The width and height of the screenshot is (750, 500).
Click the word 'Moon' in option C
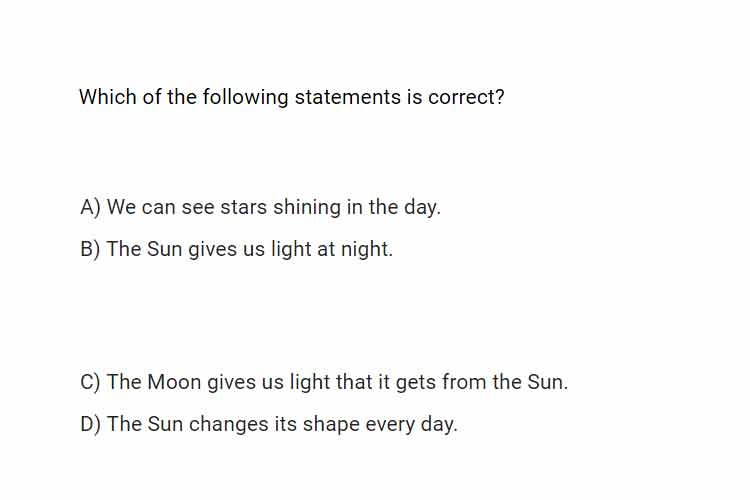[x=174, y=382]
